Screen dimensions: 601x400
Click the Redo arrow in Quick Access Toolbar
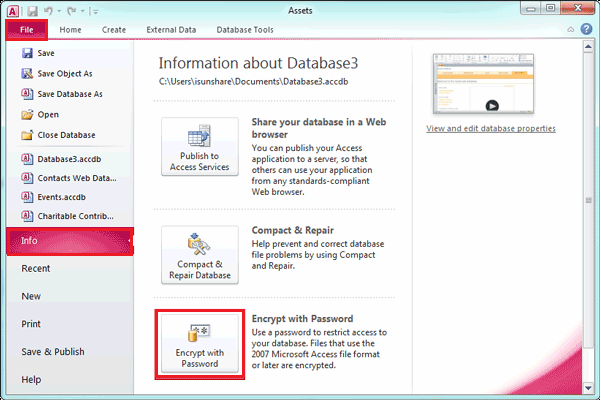click(71, 11)
